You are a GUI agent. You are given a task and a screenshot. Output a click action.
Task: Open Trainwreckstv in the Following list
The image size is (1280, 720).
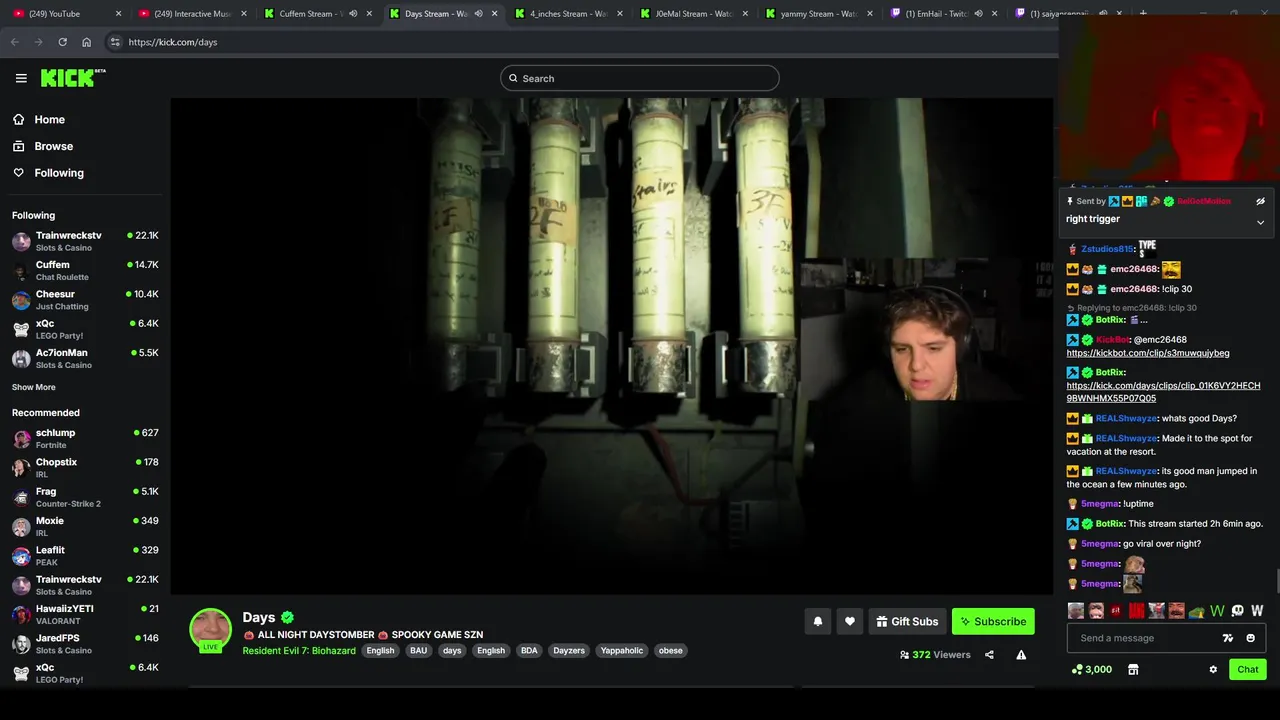coord(85,241)
